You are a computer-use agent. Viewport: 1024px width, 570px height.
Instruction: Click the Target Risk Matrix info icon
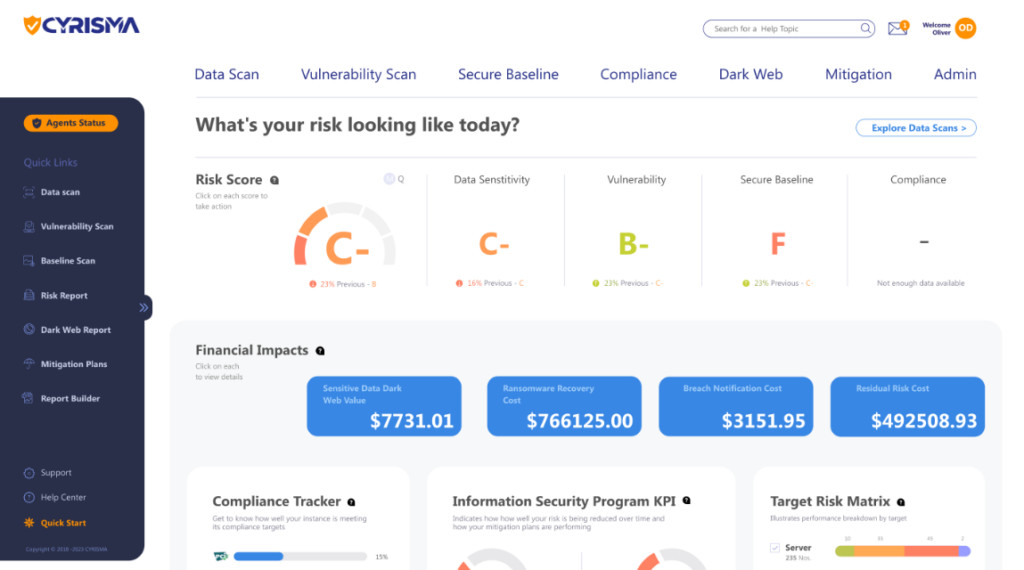pos(901,502)
